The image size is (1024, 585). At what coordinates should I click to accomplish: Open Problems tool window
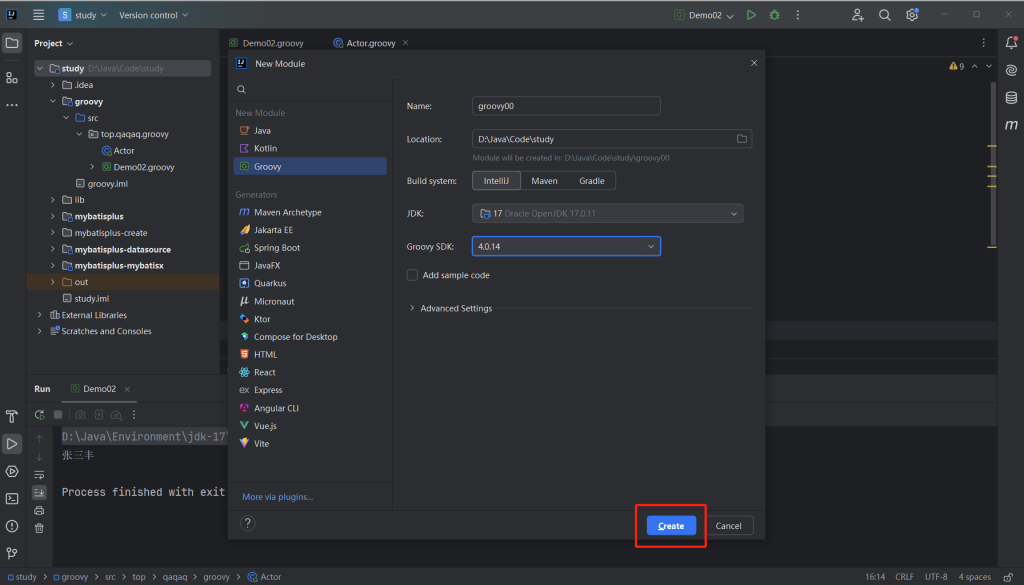tap(12, 526)
